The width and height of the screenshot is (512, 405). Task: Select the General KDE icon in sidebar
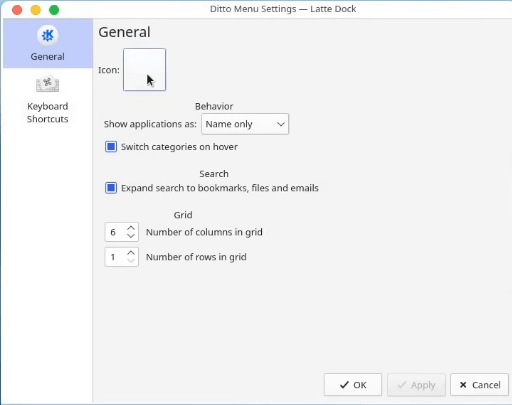point(48,35)
